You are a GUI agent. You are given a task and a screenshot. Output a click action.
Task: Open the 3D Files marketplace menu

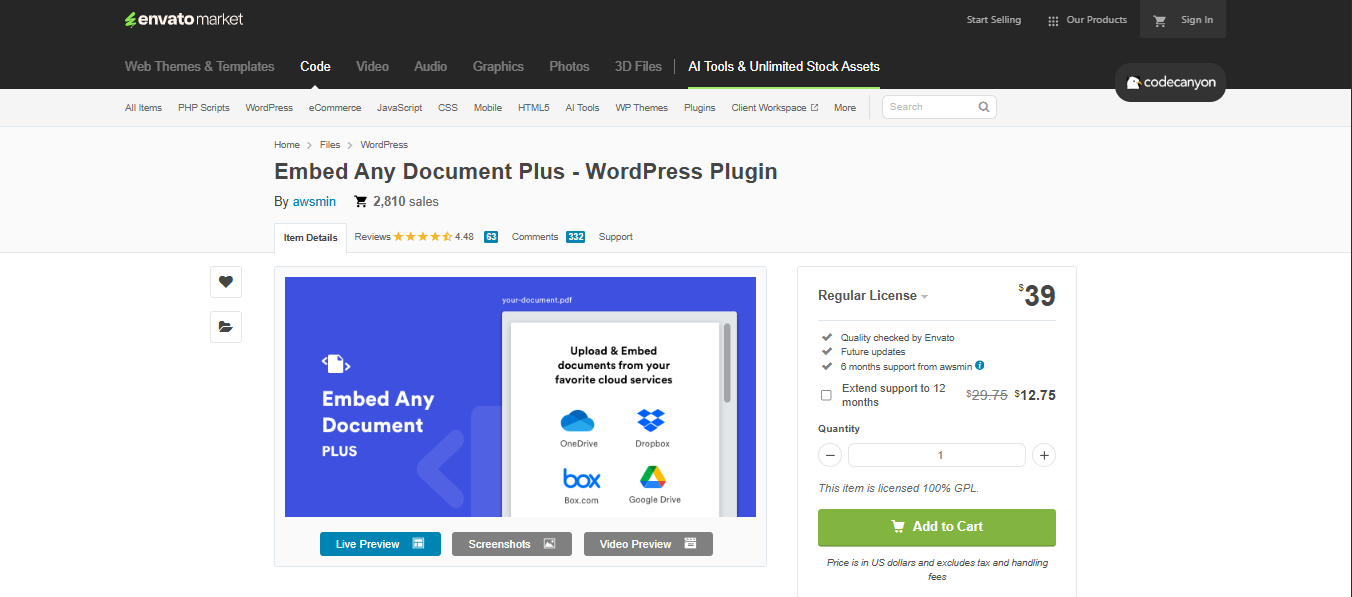click(x=638, y=66)
